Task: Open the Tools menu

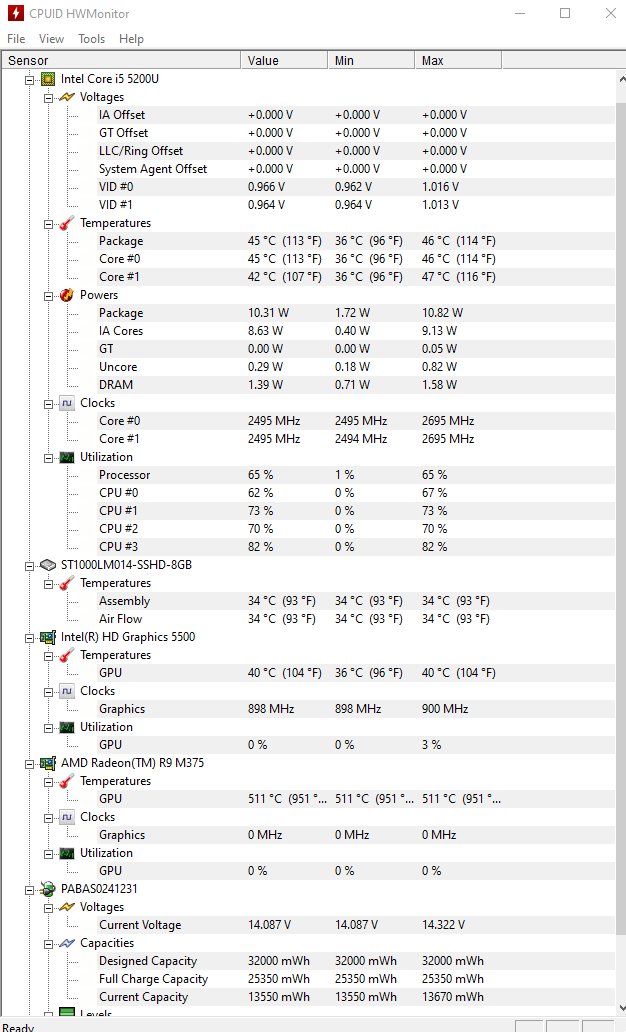Action: pos(91,39)
